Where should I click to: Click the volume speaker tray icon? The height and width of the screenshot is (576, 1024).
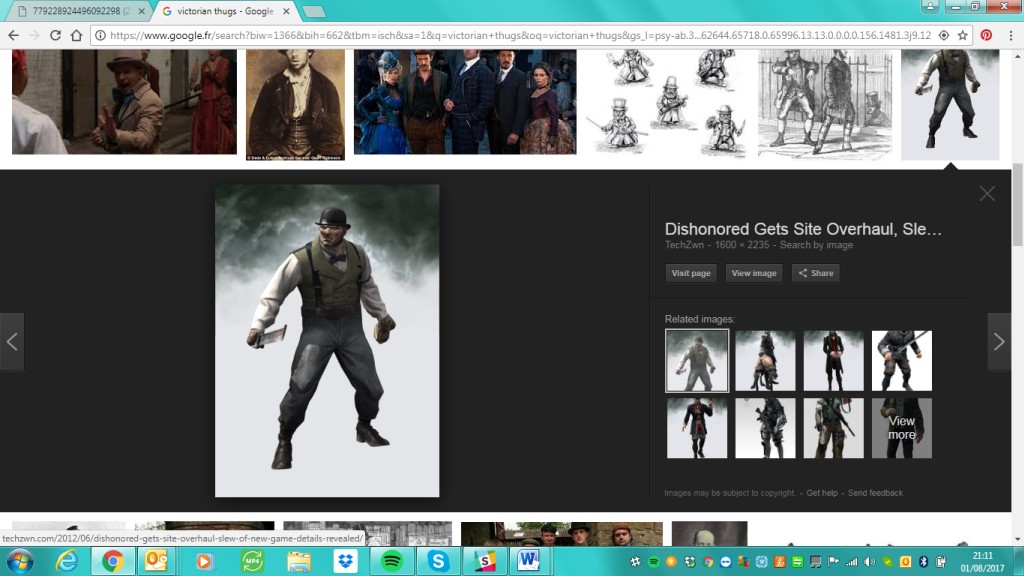(x=869, y=562)
